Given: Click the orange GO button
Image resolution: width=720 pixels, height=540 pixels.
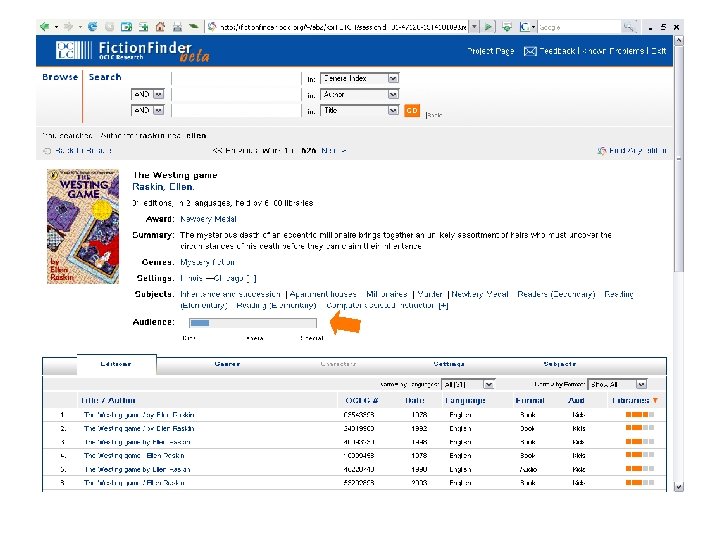Looking at the screenshot, I should tap(412, 111).
